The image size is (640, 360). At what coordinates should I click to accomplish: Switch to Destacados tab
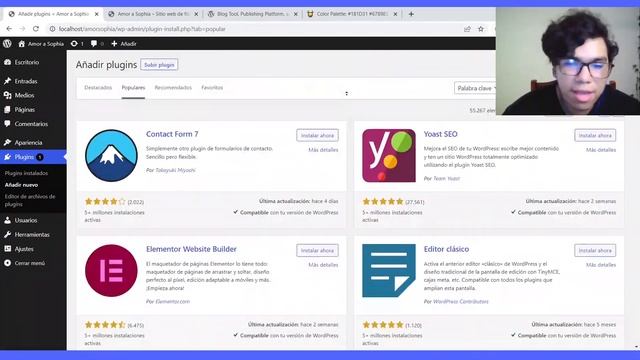click(98, 88)
